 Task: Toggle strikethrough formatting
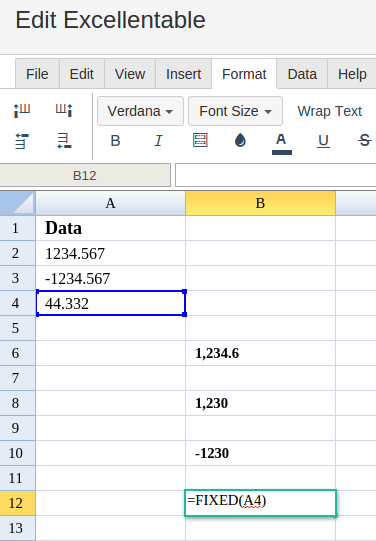365,141
